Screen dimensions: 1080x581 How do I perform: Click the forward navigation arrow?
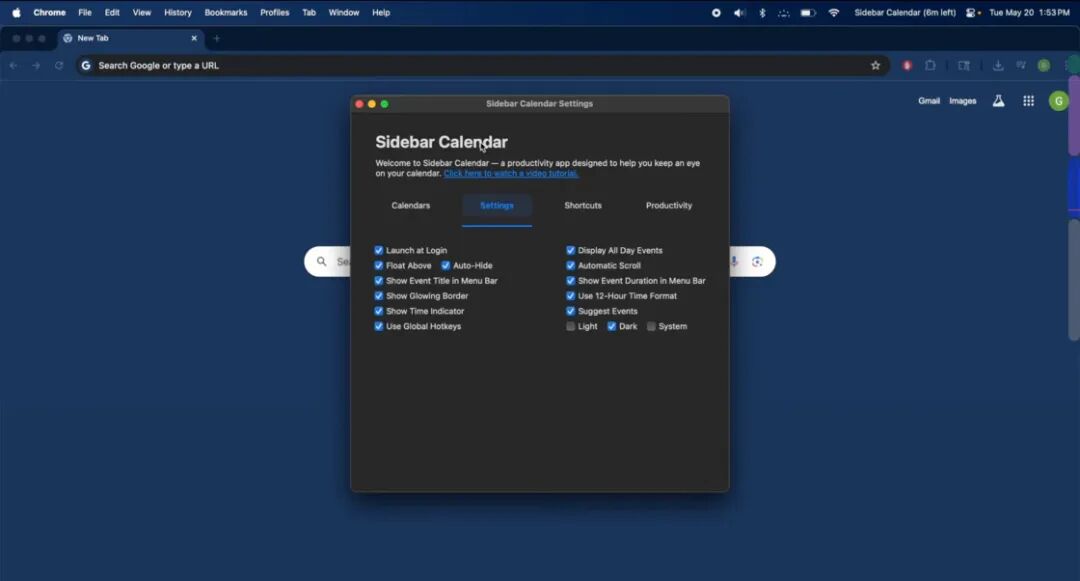point(37,65)
